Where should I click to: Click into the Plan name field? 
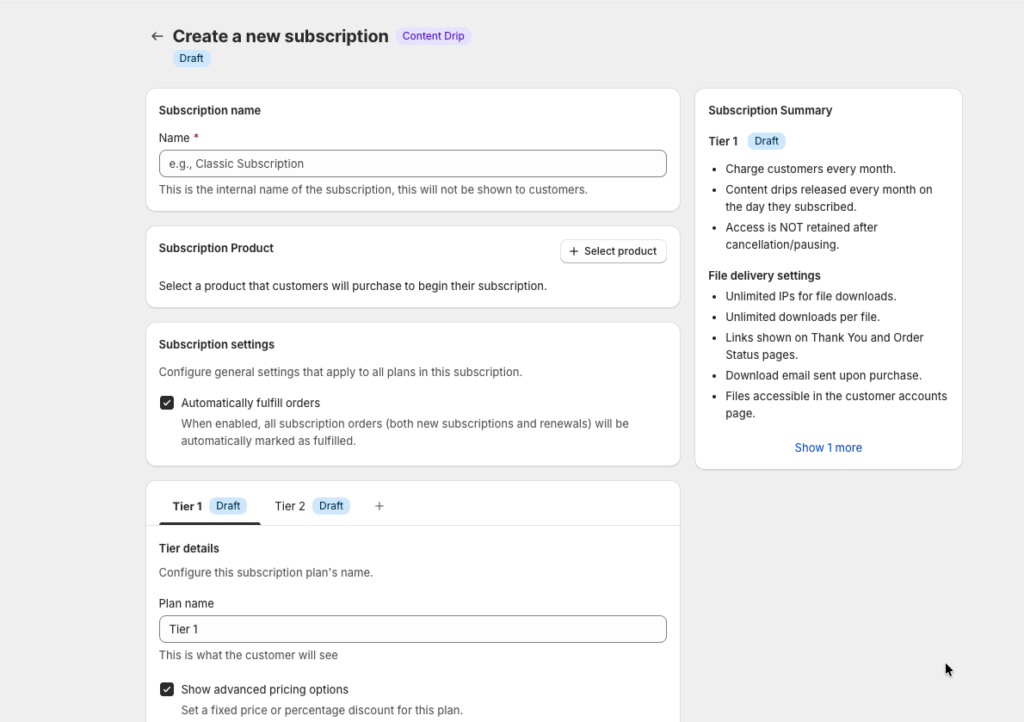[412, 629]
